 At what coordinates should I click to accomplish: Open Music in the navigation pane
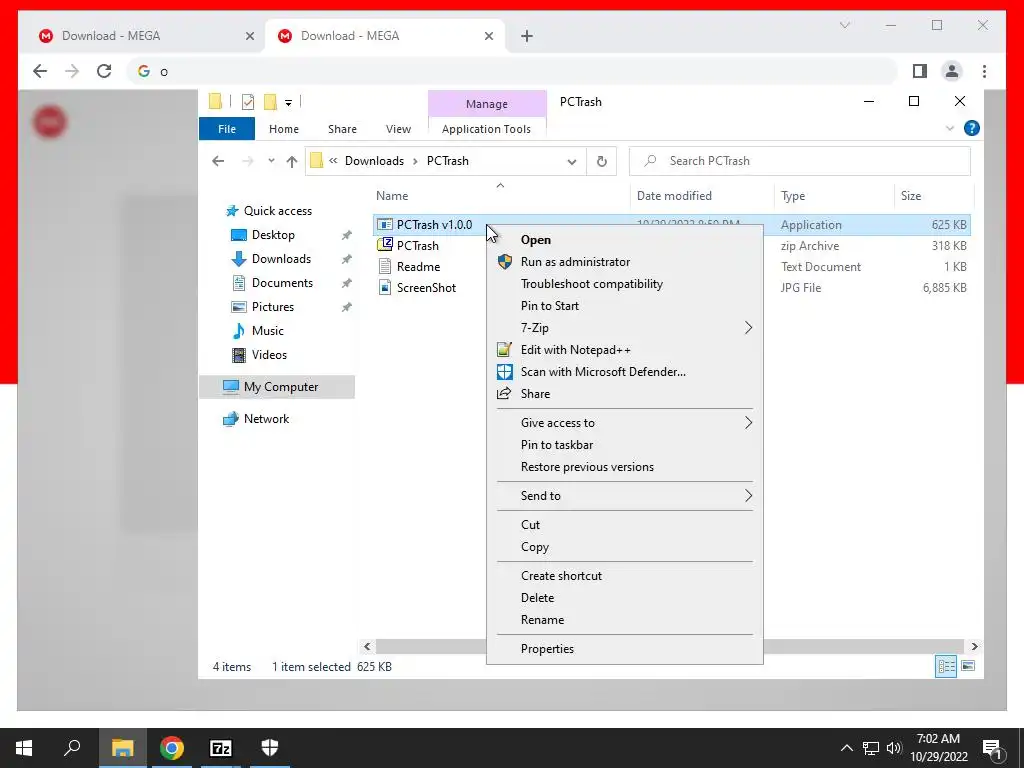click(x=267, y=331)
